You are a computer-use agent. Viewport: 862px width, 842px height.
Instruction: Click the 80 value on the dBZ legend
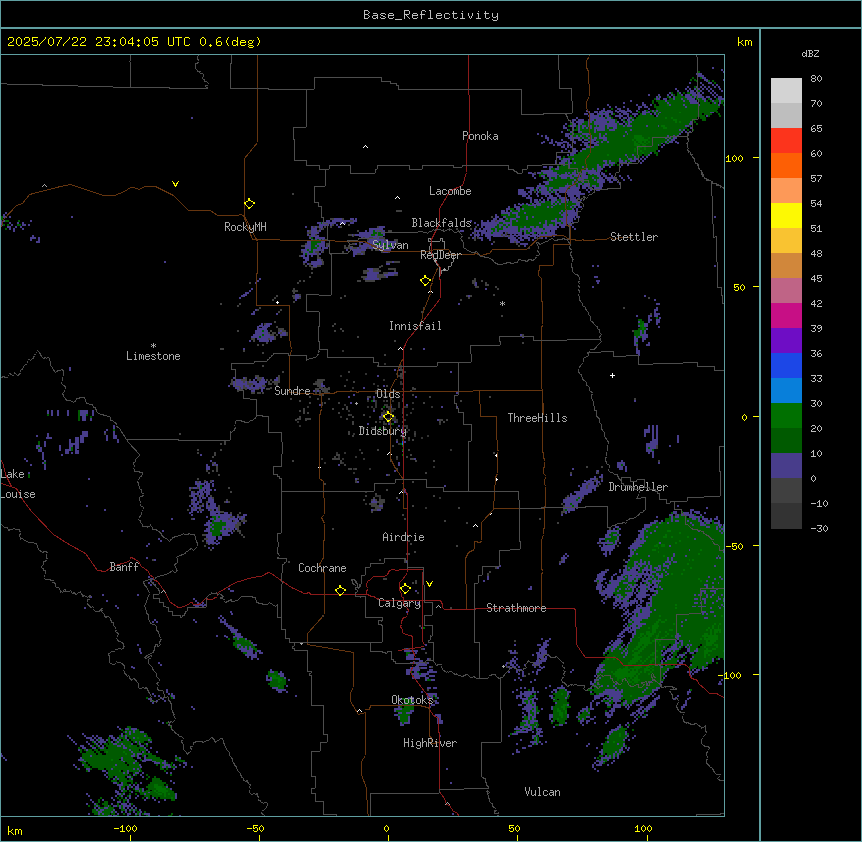click(x=816, y=79)
